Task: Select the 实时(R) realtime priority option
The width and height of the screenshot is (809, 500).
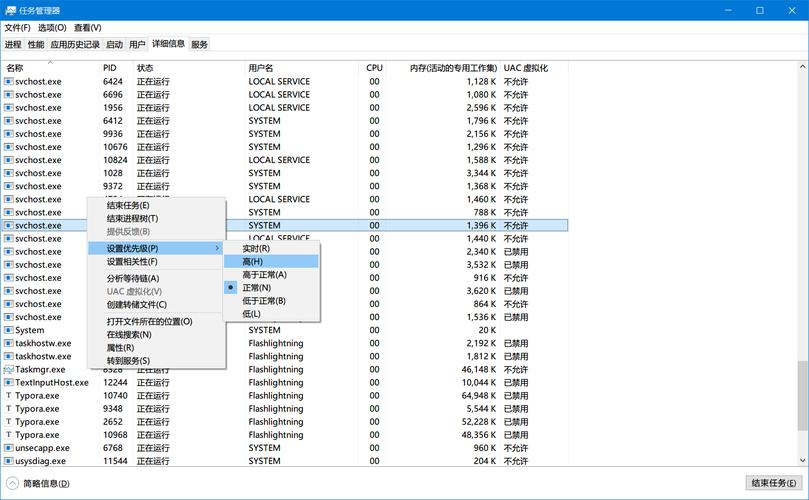Action: pyautogui.click(x=272, y=249)
